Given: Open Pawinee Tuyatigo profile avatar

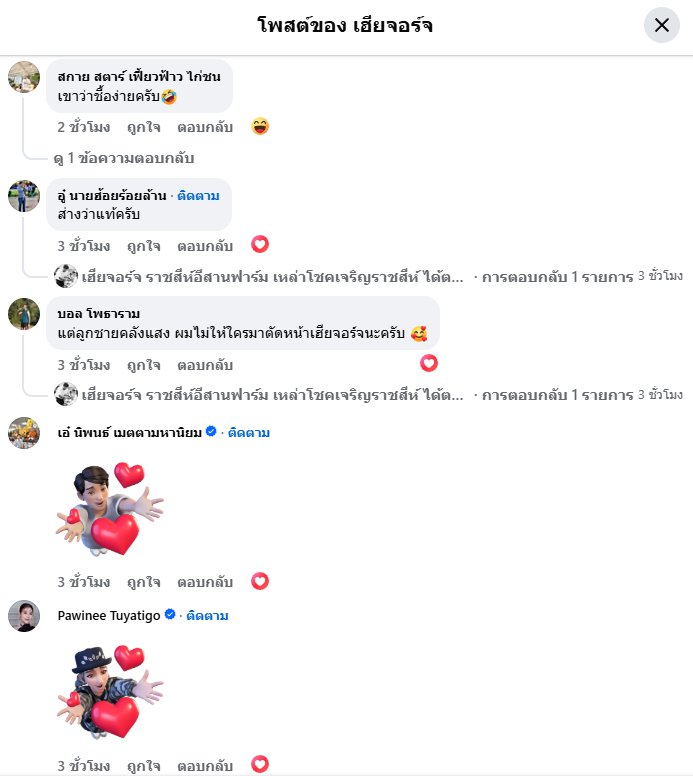Looking at the screenshot, I should [x=24, y=616].
